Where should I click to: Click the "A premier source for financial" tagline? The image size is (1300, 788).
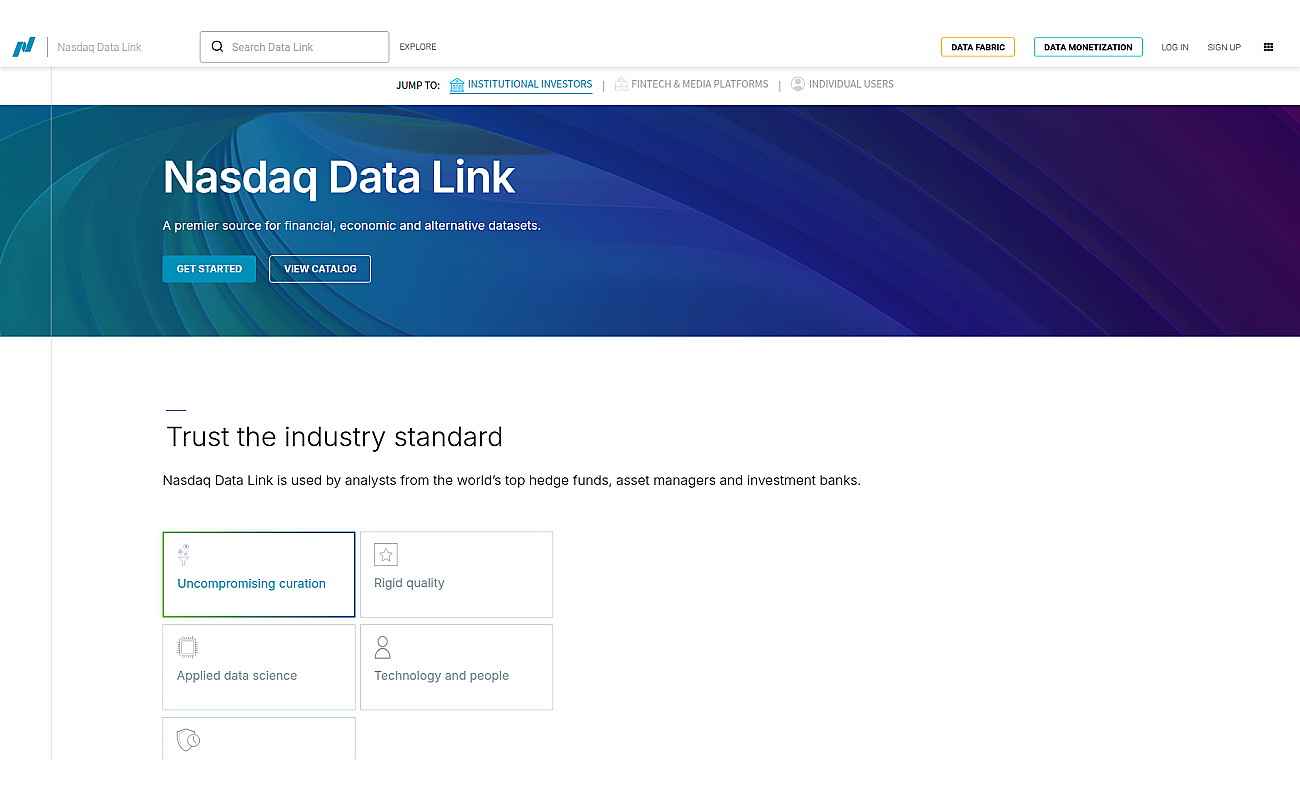point(352,226)
